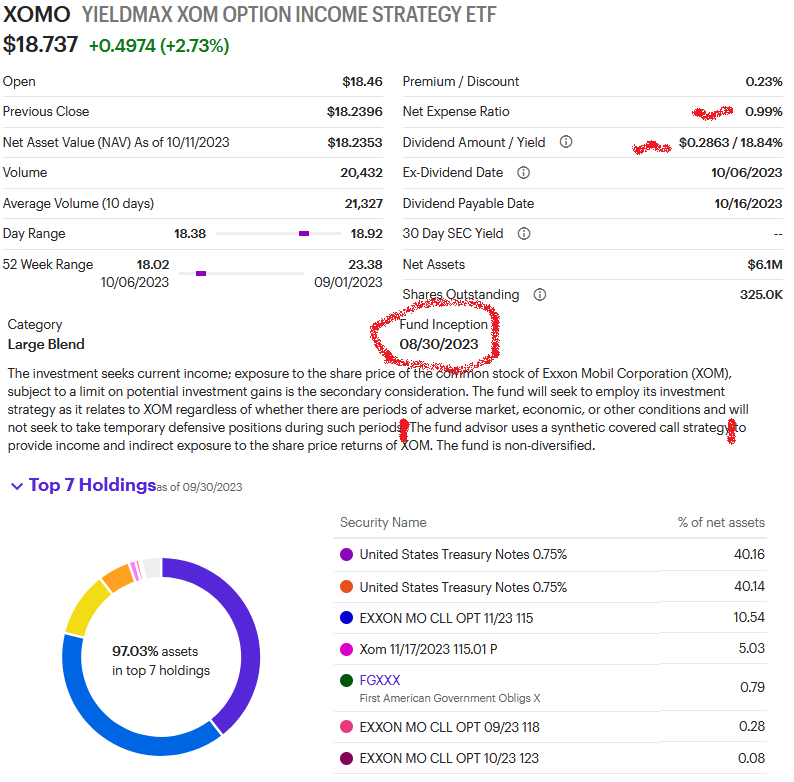This screenshot has height=782, width=794.
Task: Click info icon beside Dividend Amount / Yield
Action: click(566, 142)
